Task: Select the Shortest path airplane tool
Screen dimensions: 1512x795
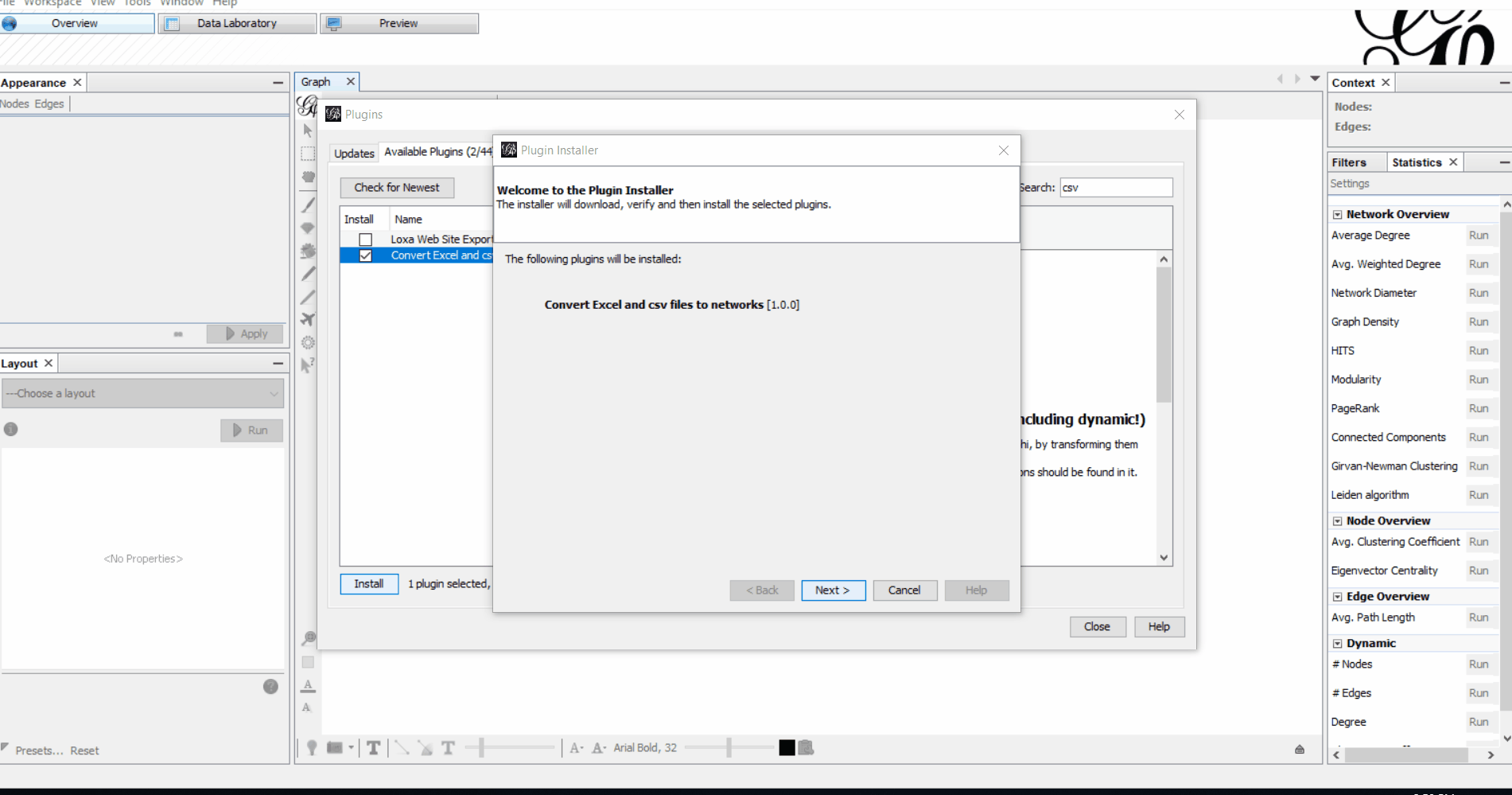Action: [x=308, y=319]
